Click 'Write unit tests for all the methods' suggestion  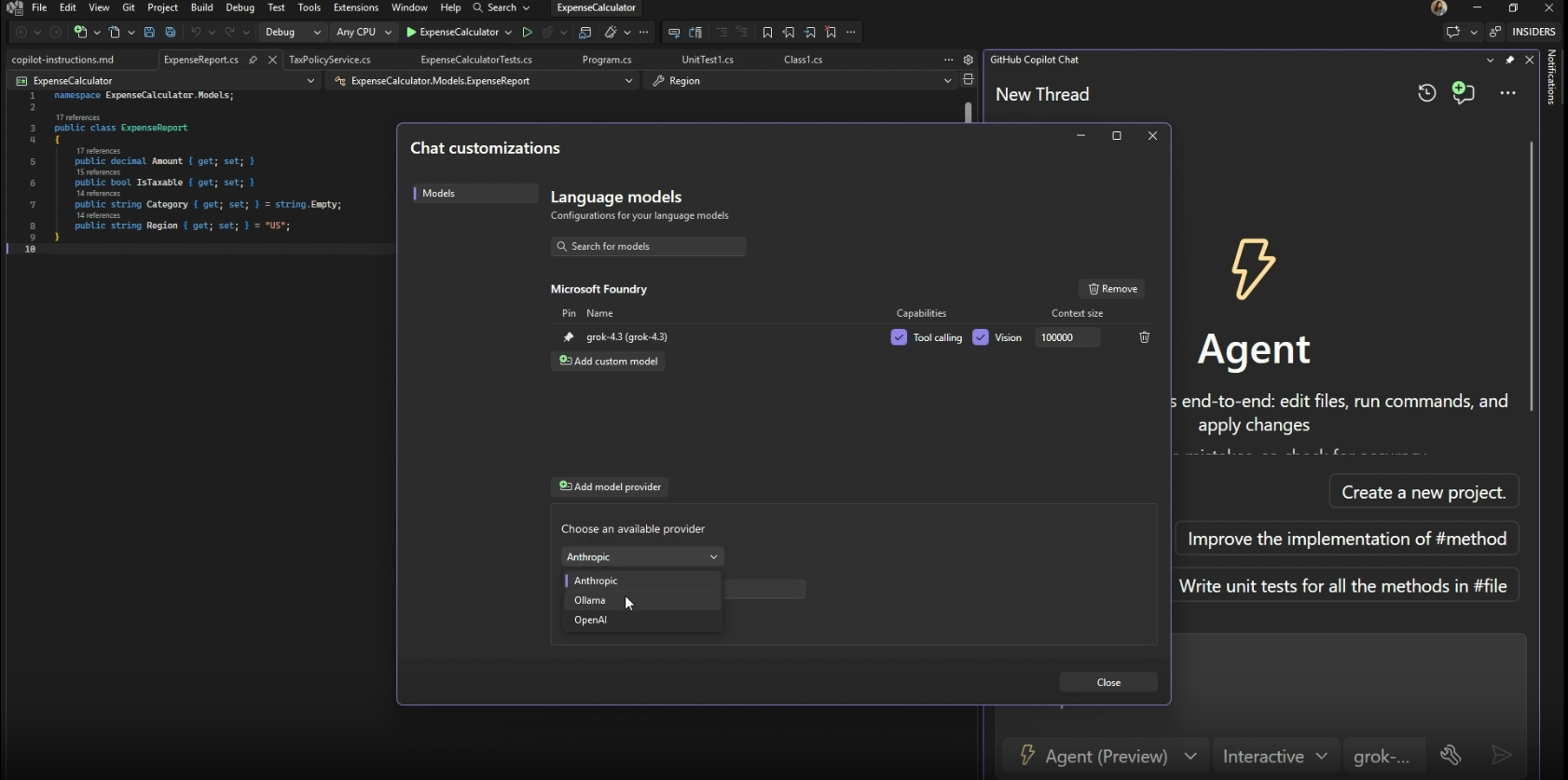click(1343, 586)
